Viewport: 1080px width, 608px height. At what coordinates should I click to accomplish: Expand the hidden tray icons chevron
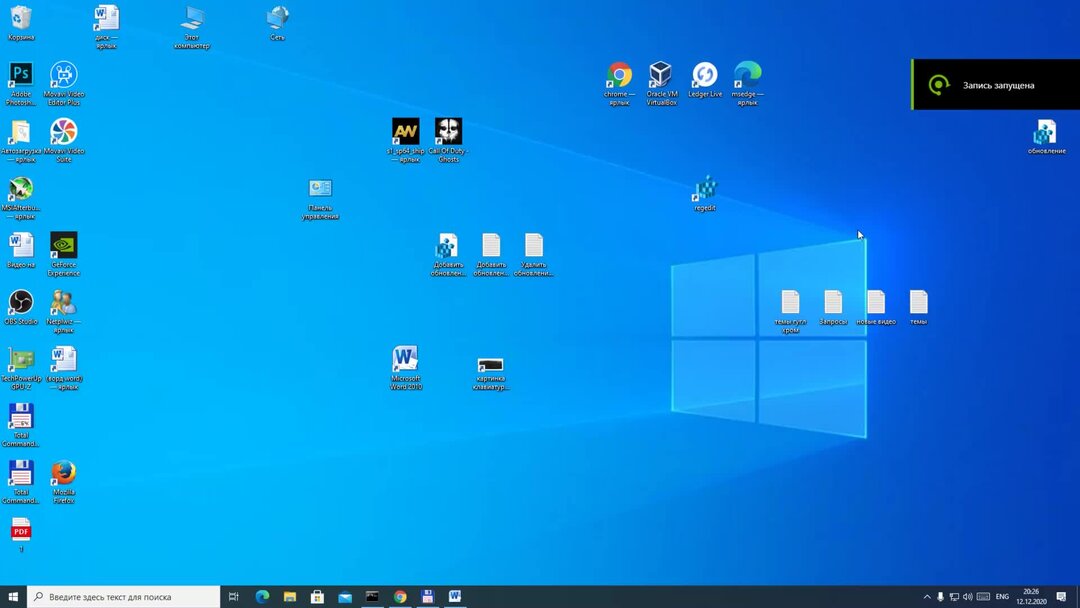pyautogui.click(x=926, y=596)
